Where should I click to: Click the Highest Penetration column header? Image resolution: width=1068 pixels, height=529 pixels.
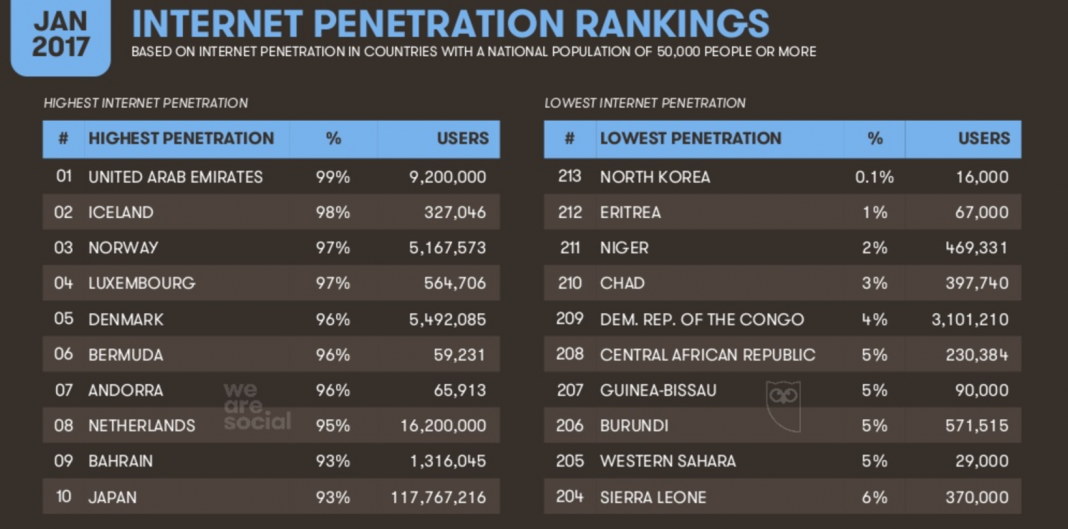181,138
